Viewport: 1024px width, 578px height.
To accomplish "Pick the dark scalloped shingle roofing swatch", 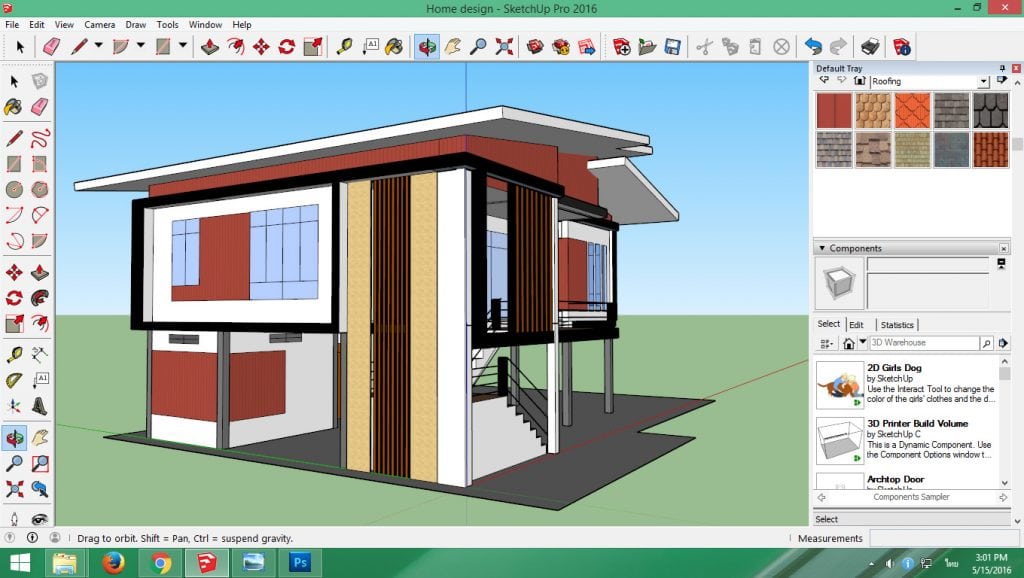I will [x=991, y=110].
